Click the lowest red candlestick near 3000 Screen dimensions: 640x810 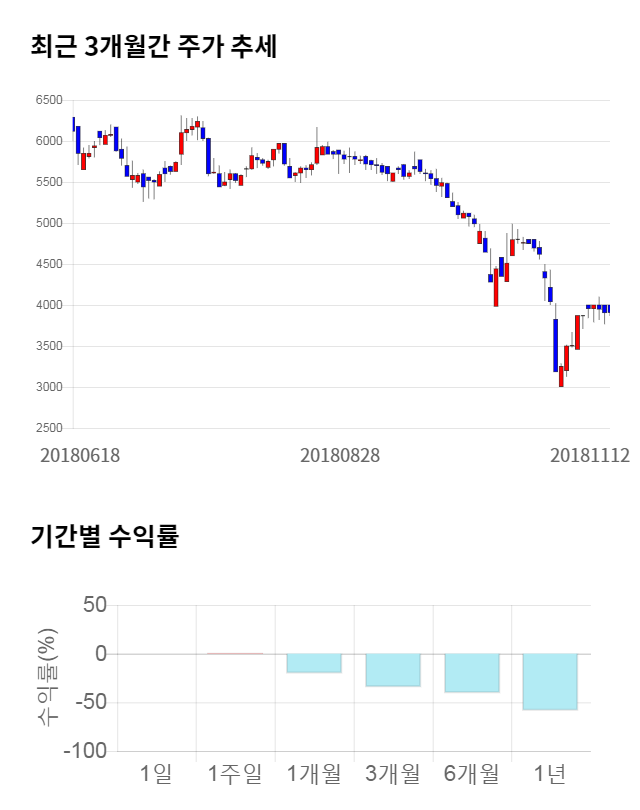[561, 377]
